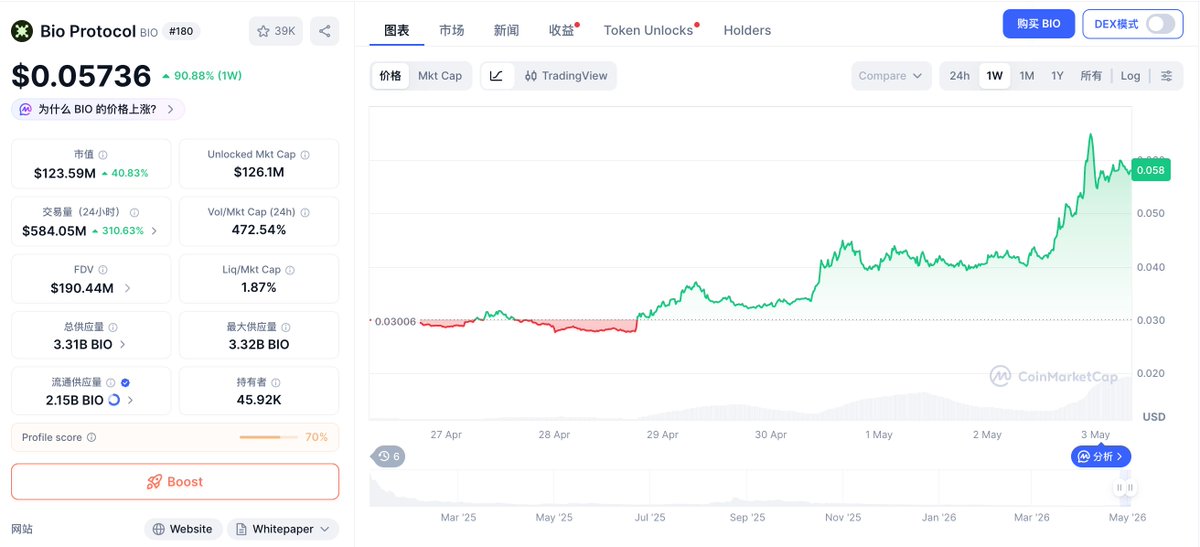
Task: Switch to the TradingView chart
Action: (x=566, y=76)
